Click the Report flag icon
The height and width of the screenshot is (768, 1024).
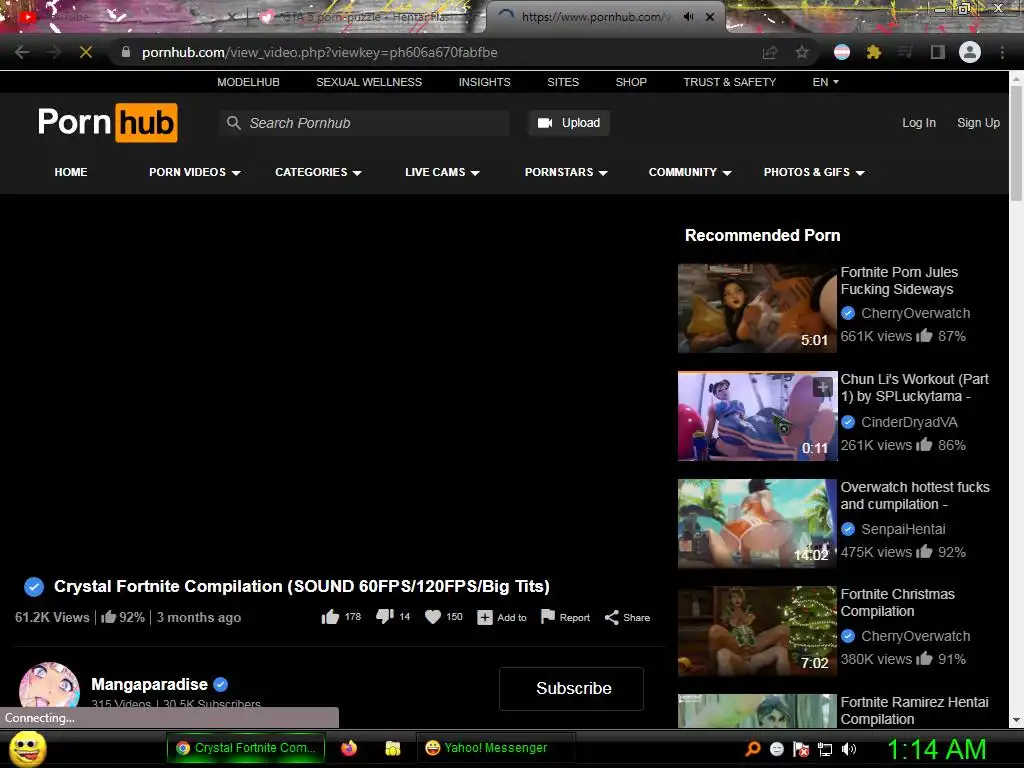tap(548, 616)
